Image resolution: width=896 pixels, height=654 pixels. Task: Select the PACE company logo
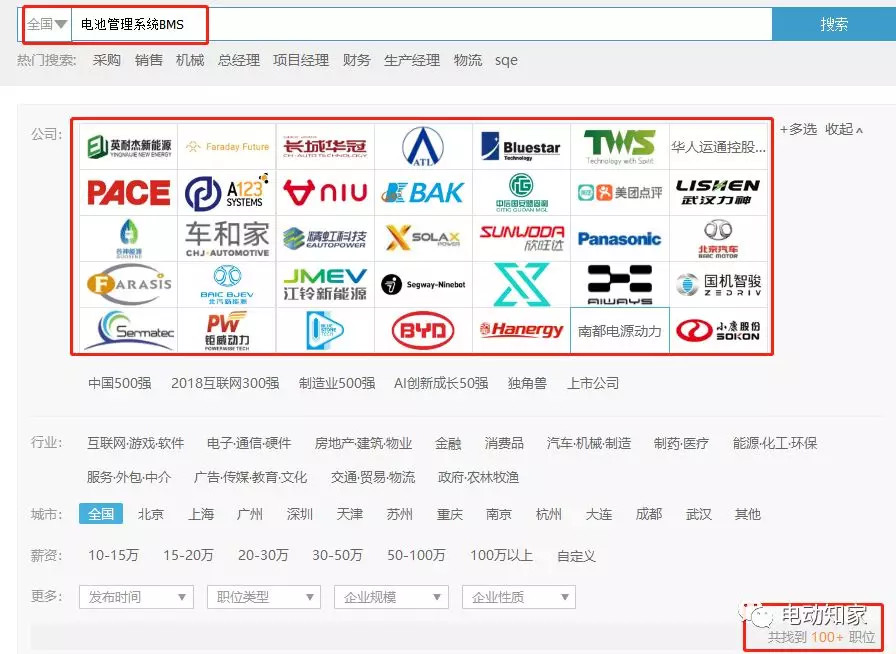click(x=129, y=193)
